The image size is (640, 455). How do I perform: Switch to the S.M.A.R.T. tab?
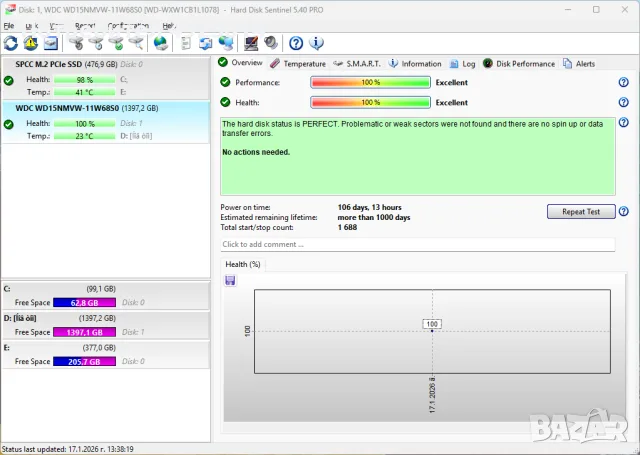(x=357, y=64)
